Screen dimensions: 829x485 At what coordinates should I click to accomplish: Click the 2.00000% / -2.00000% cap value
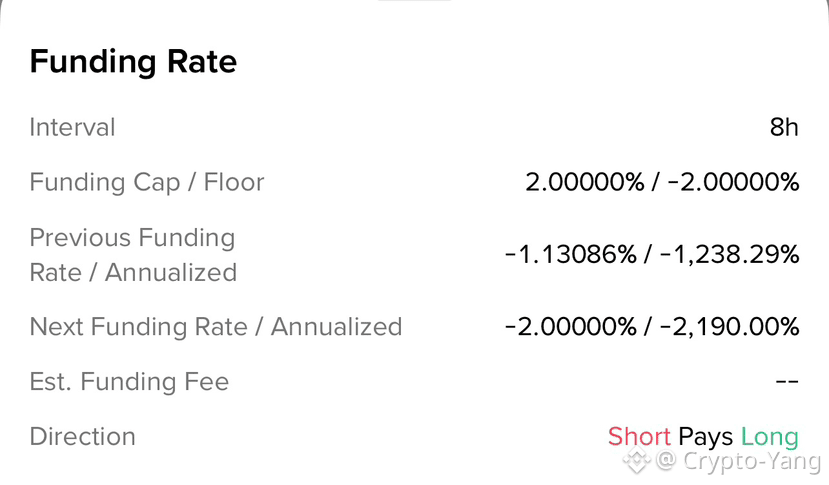(x=662, y=182)
